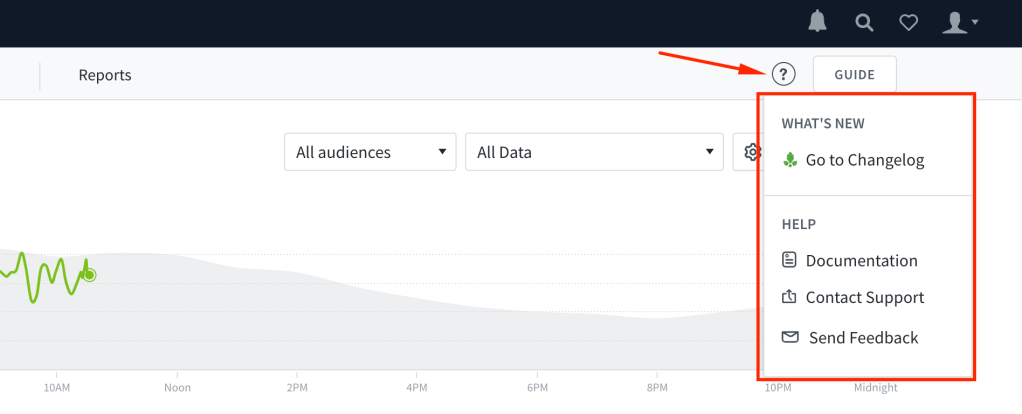The image size is (1022, 414).
Task: Click the GUIDE button
Action: pos(854,74)
